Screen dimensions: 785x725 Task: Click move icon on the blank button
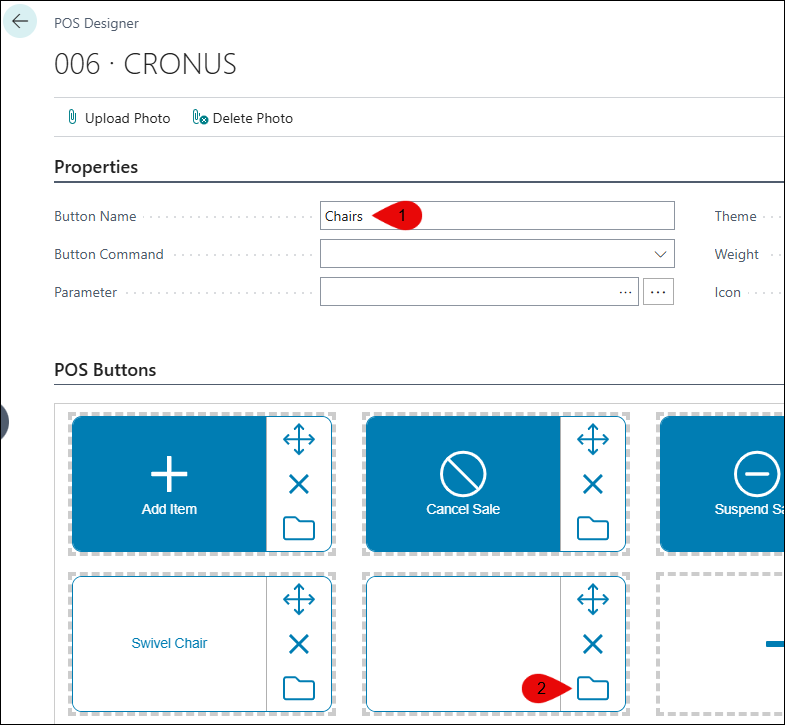(x=593, y=599)
